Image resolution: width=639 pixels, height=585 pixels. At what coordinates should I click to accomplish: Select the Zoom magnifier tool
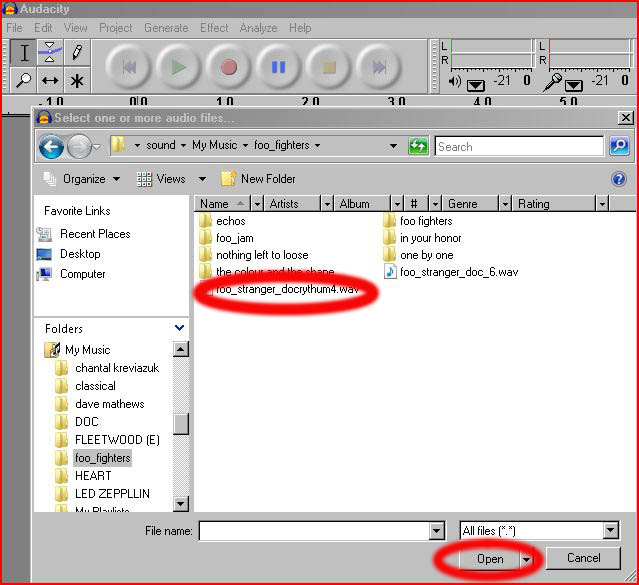tap(24, 80)
